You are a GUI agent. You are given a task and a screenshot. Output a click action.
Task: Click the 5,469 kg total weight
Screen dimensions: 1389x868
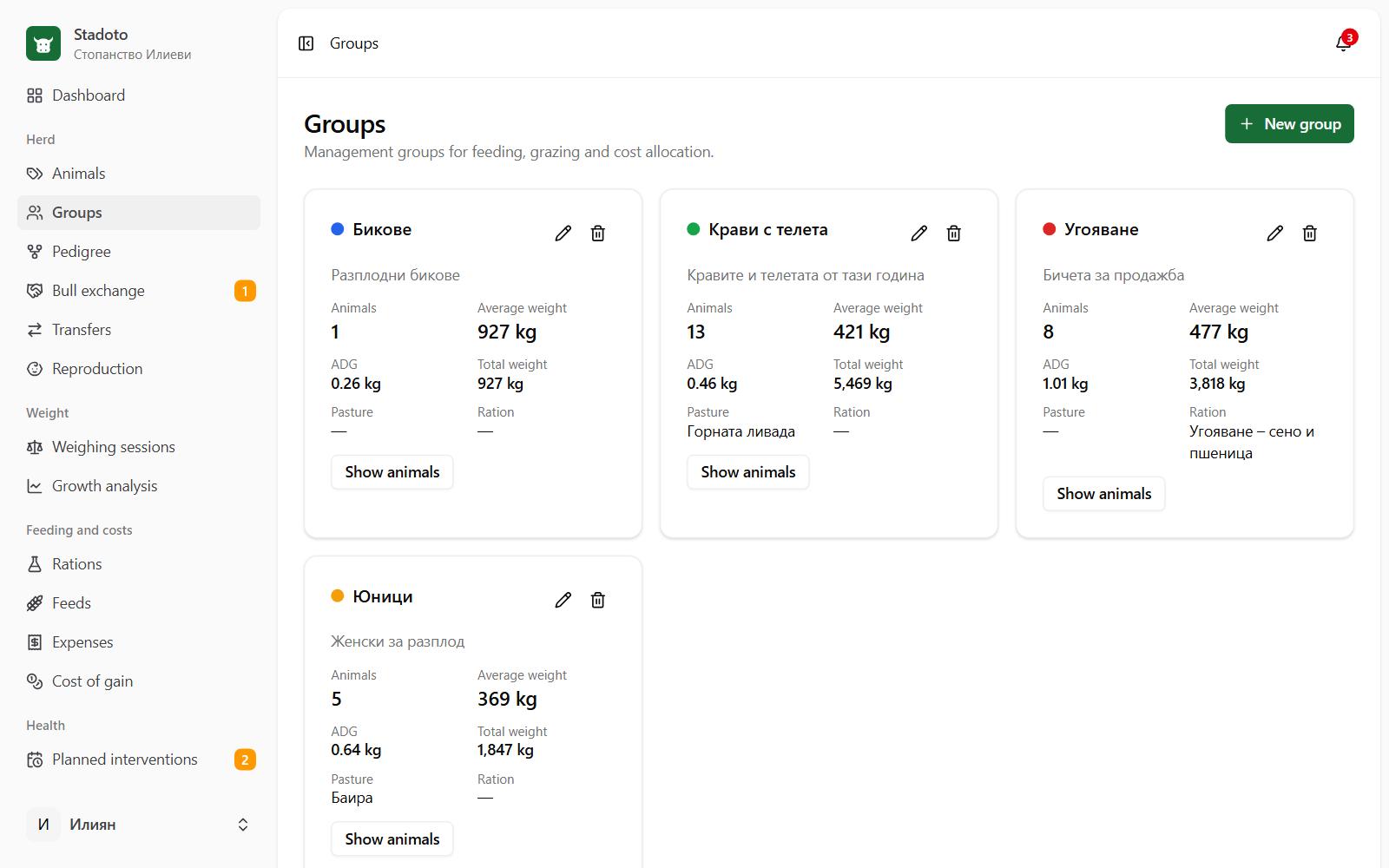click(x=863, y=384)
